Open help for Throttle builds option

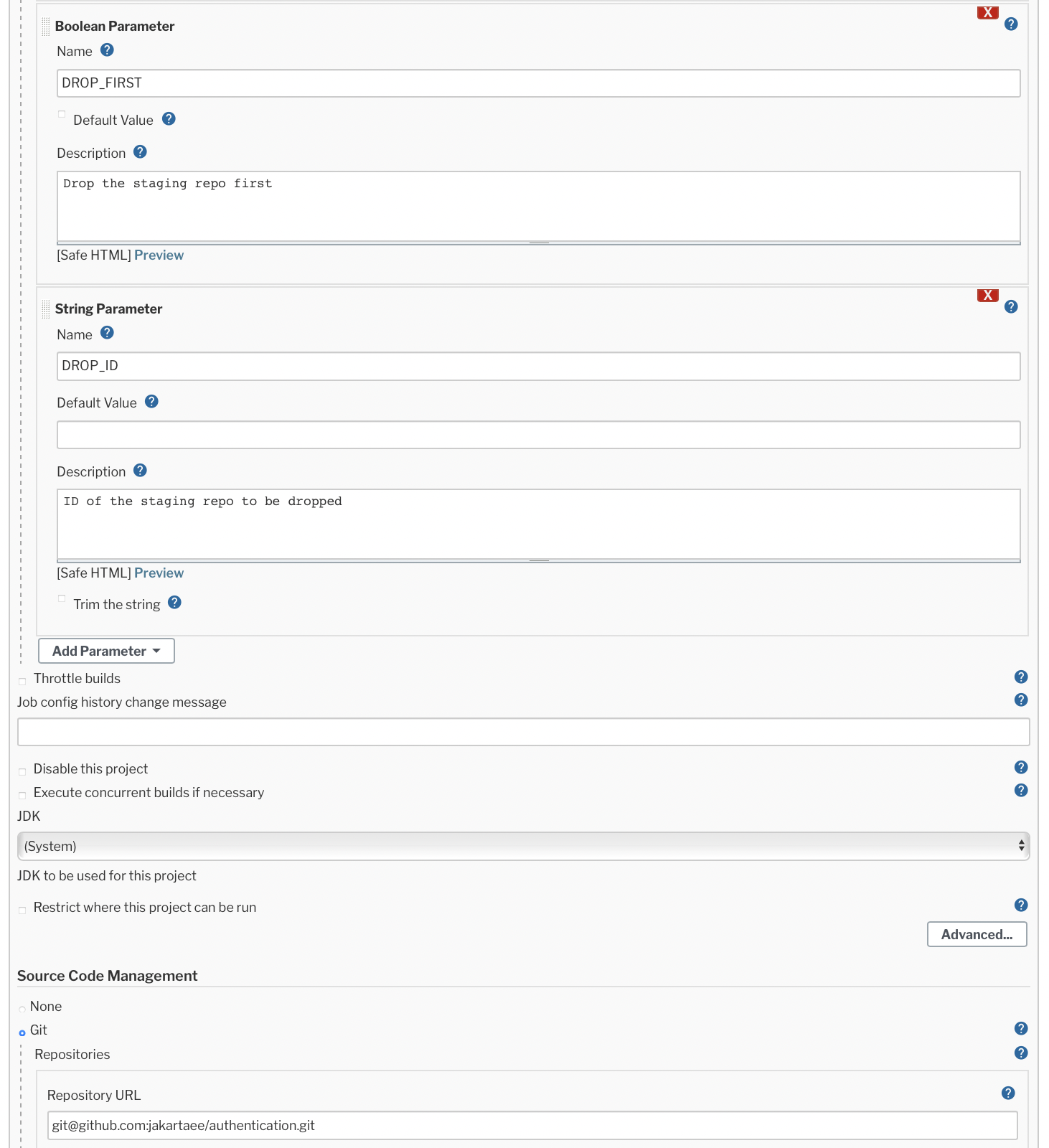1021,677
